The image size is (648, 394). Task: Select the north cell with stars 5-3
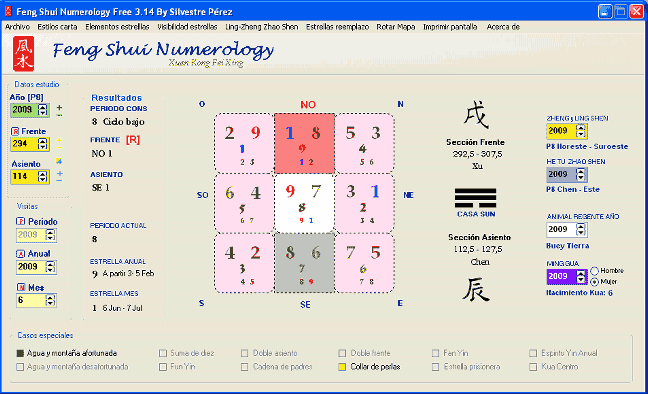click(364, 143)
